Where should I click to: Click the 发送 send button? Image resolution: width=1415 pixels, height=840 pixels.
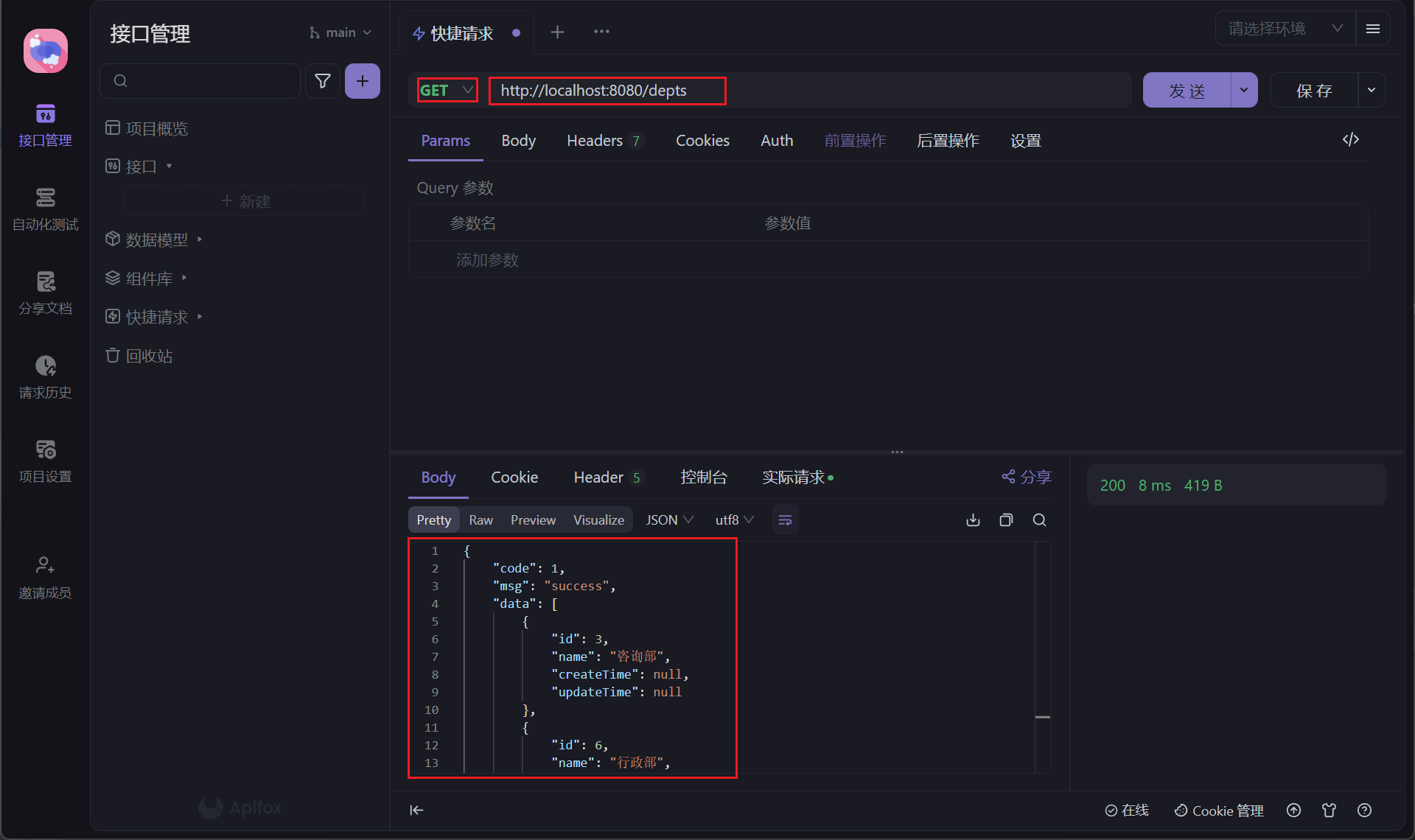pyautogui.click(x=1187, y=91)
